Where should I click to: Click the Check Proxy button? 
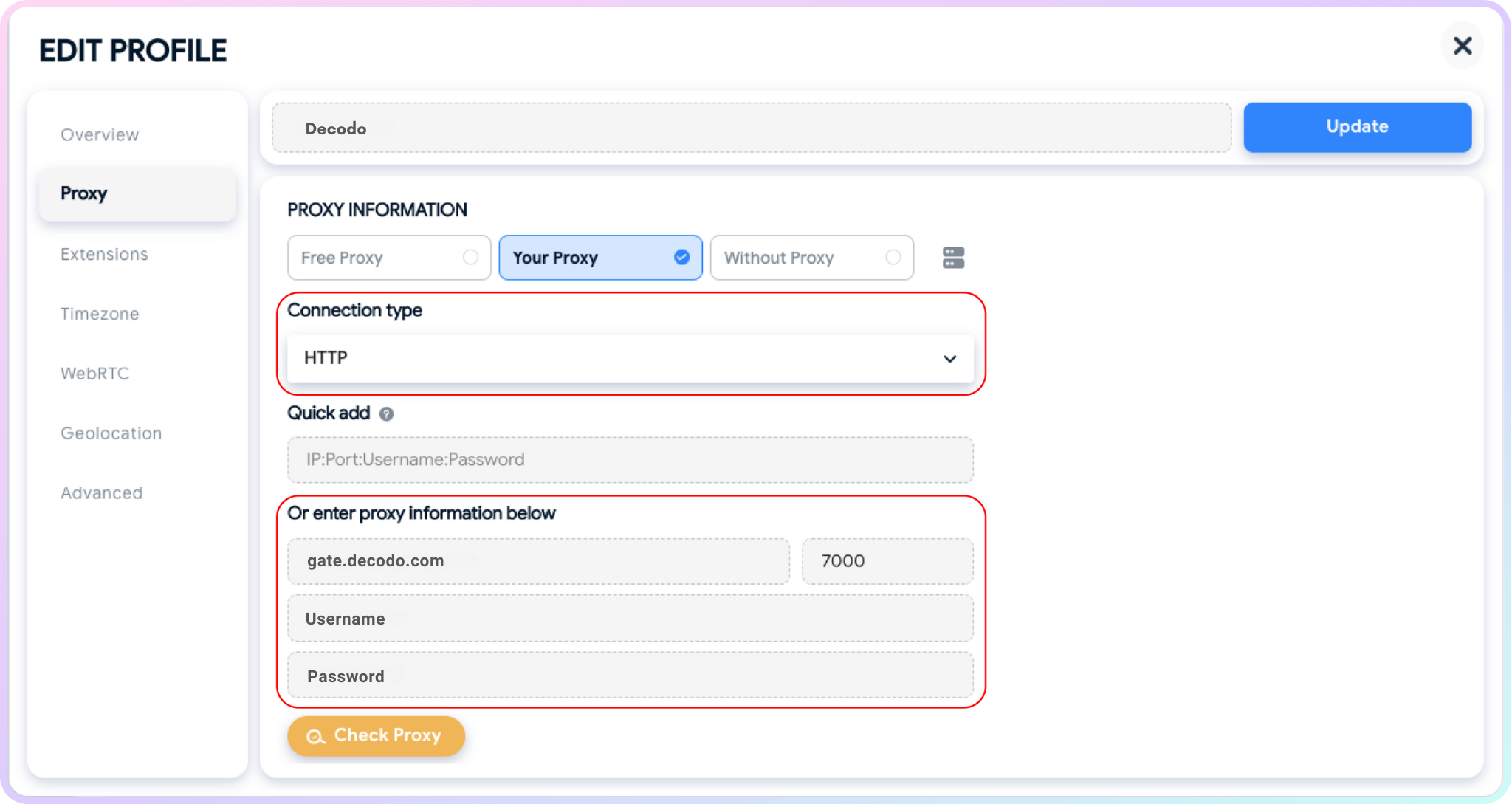tap(376, 735)
